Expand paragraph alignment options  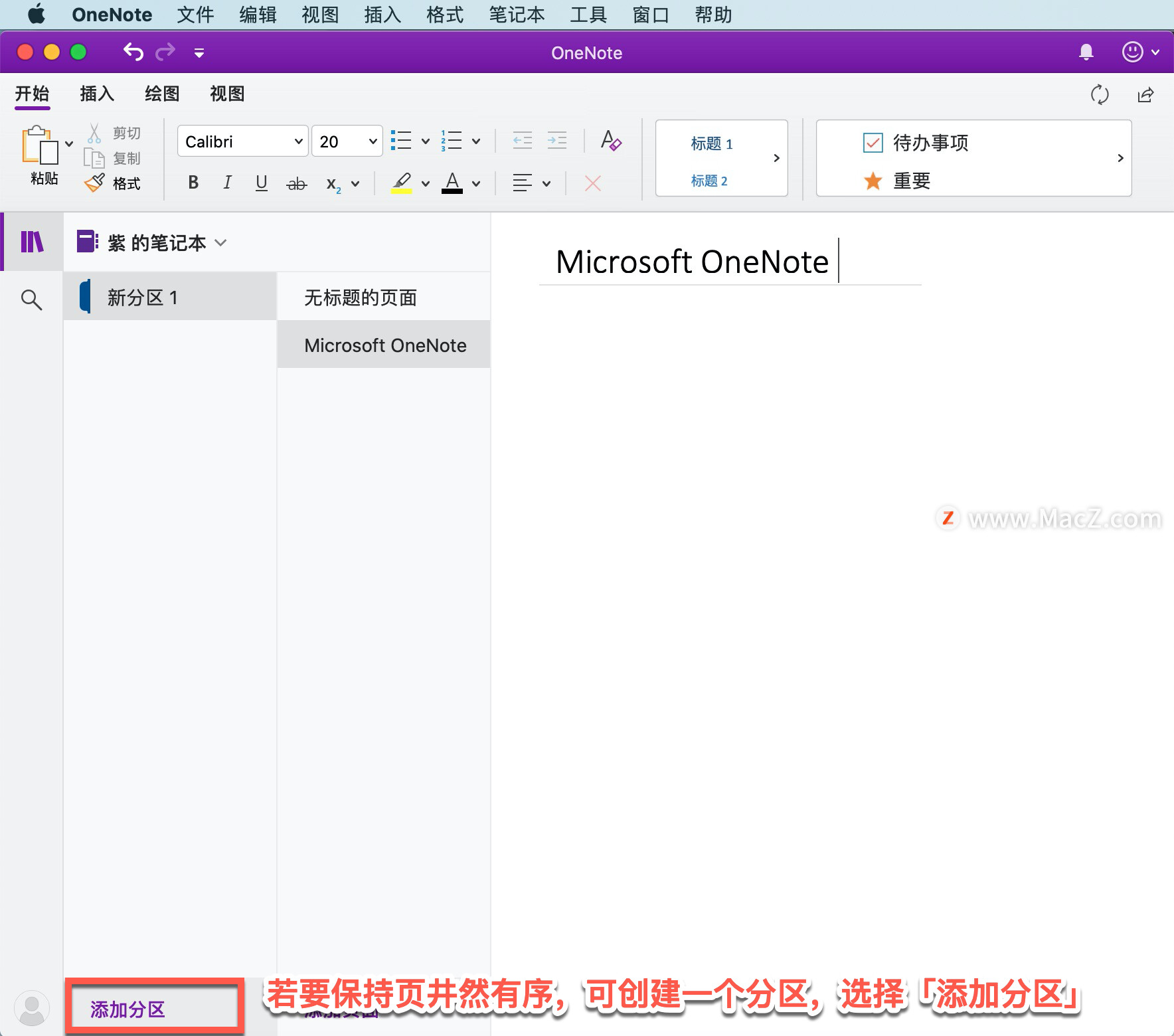coord(546,184)
